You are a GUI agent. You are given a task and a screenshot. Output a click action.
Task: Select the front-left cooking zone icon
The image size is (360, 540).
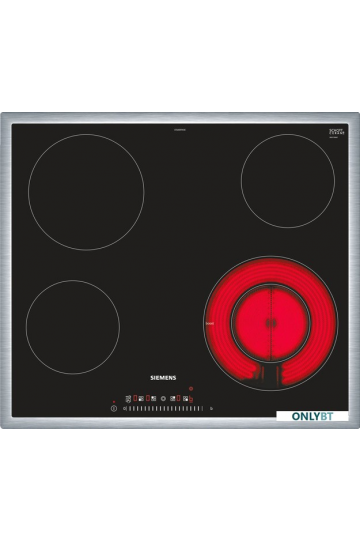141,398
